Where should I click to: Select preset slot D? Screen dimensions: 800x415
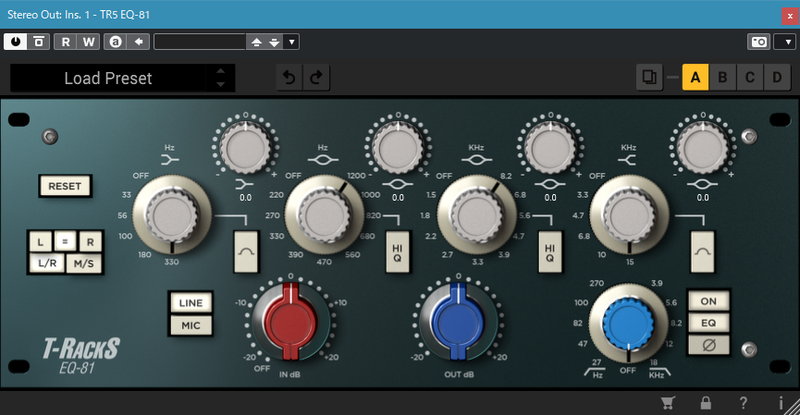[x=777, y=77]
